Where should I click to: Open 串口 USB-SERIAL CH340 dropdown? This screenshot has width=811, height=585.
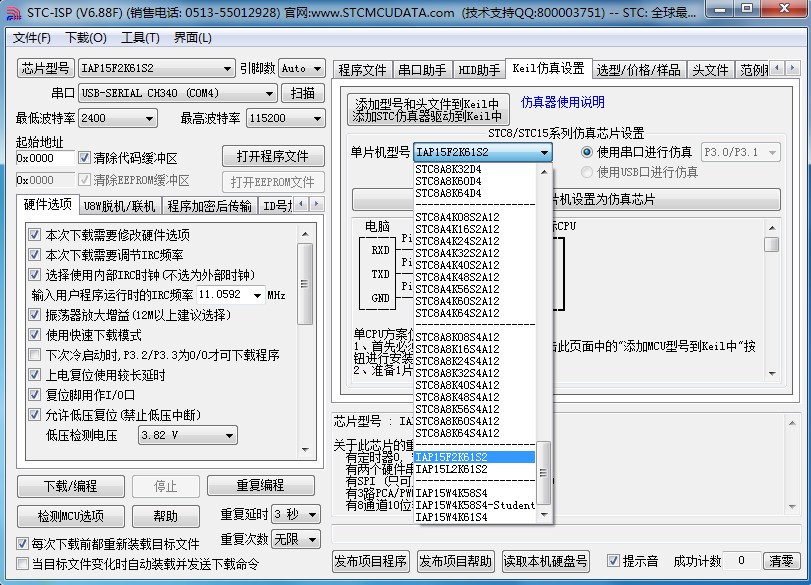177,93
